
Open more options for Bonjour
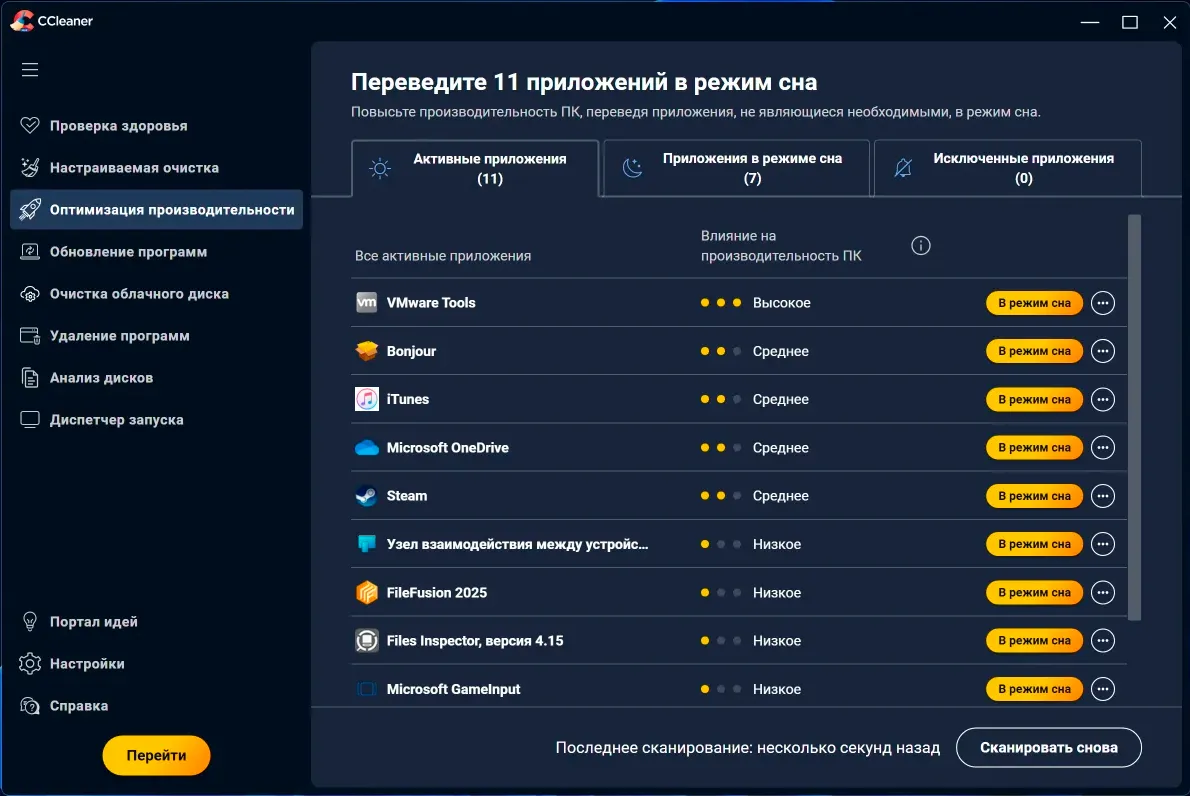[x=1103, y=351]
